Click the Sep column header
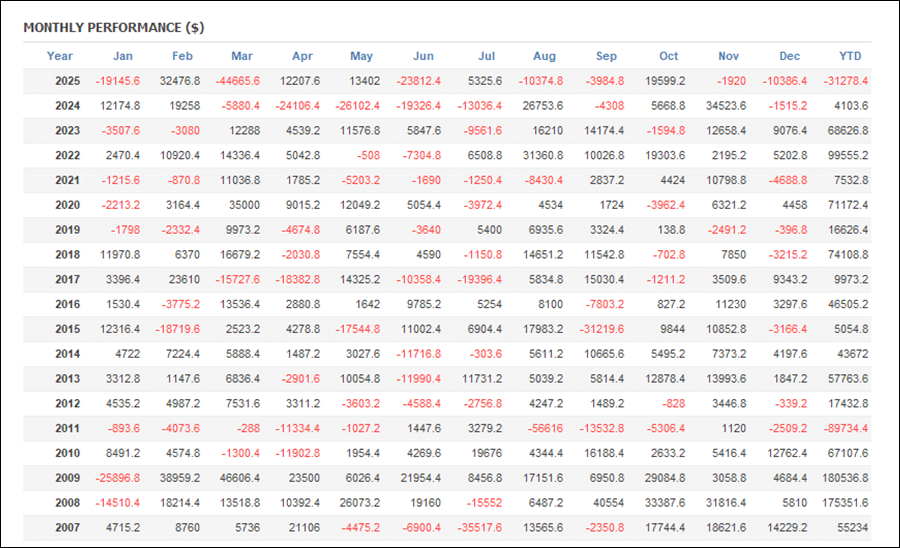The height and width of the screenshot is (548, 900). 606,56
